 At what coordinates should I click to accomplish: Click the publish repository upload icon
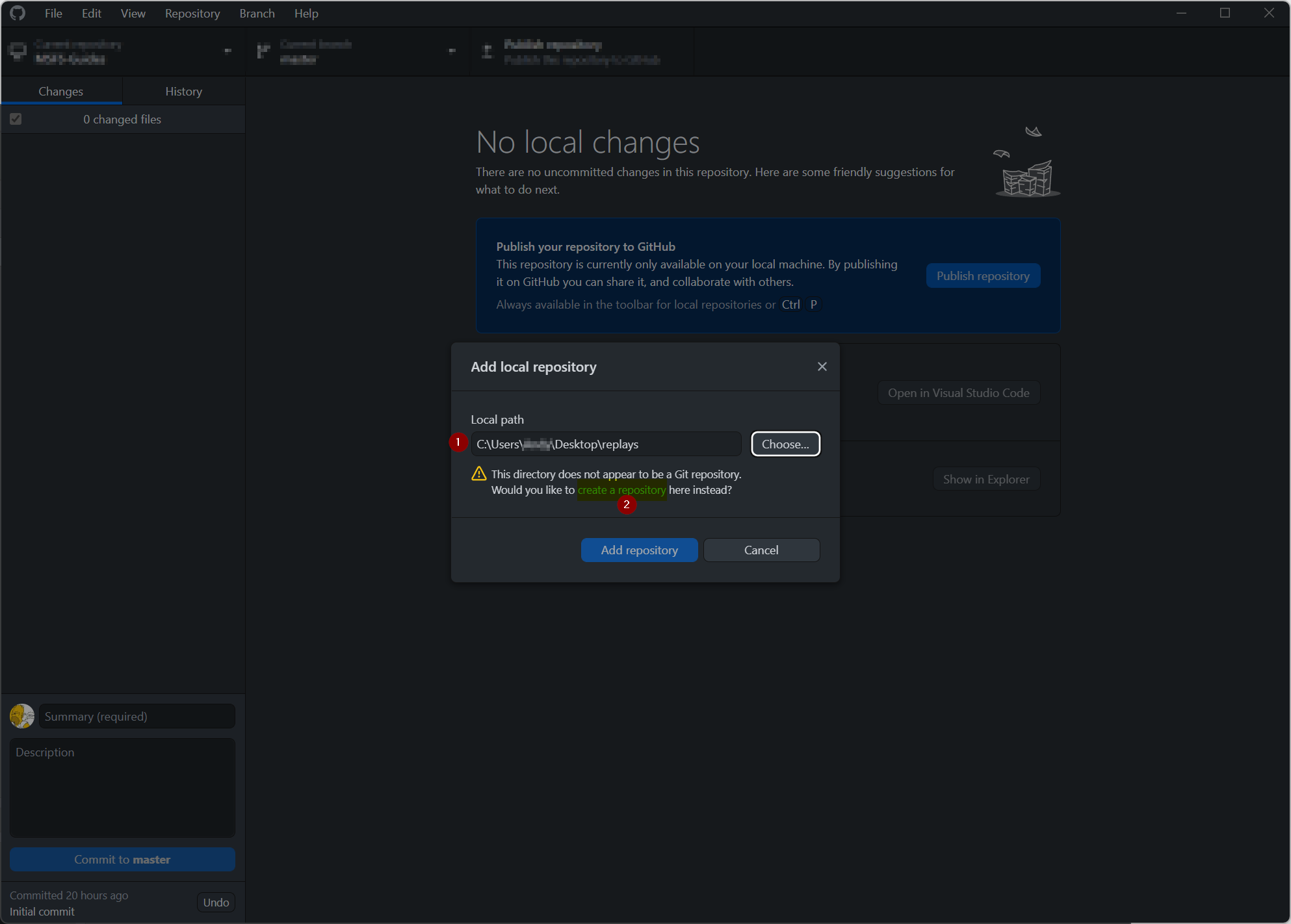(x=488, y=51)
